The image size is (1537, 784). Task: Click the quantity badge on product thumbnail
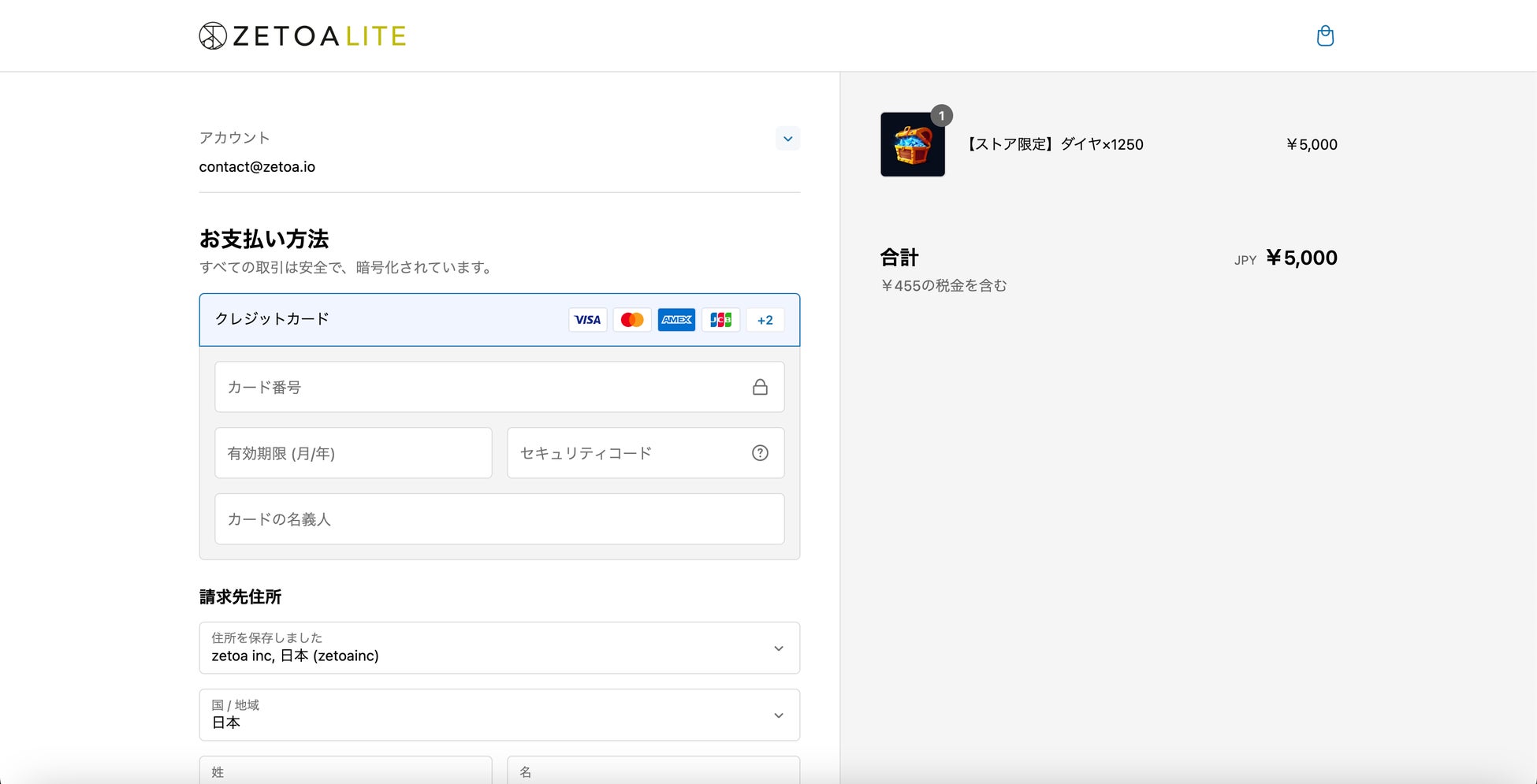941,116
